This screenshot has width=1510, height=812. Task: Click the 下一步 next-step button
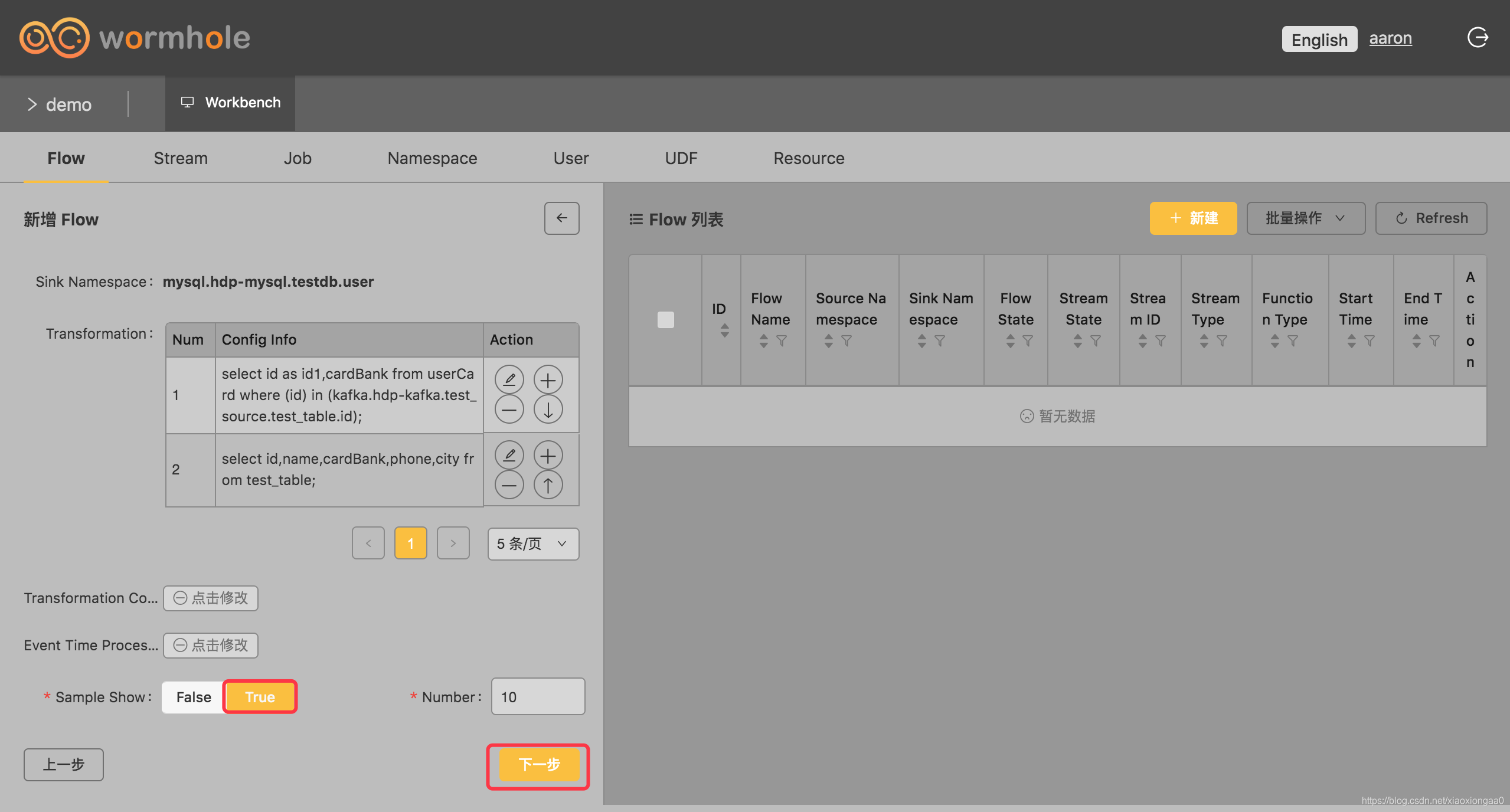tap(538, 765)
